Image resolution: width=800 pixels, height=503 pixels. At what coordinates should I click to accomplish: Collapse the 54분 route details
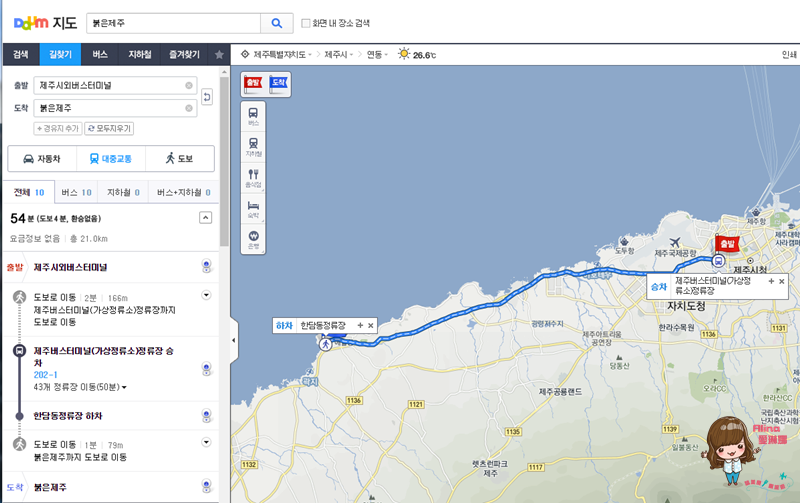point(205,218)
